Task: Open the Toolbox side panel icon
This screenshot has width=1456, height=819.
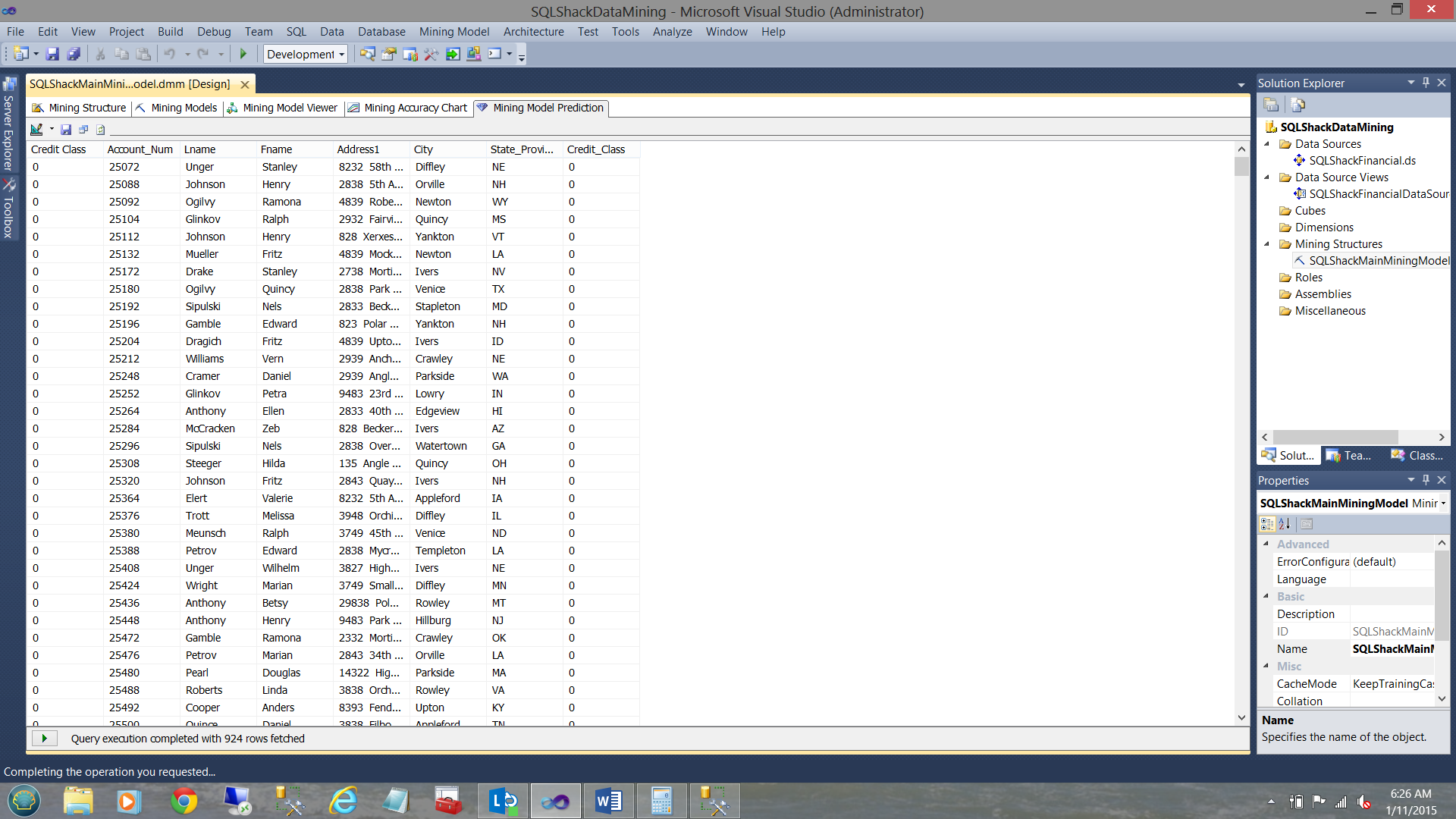Action: 9,209
